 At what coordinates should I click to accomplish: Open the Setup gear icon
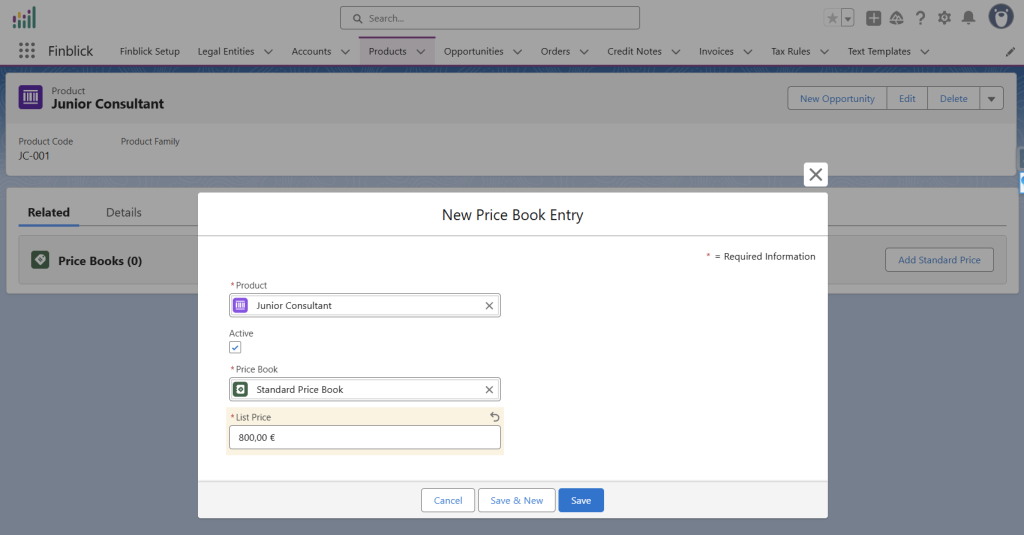pos(944,18)
